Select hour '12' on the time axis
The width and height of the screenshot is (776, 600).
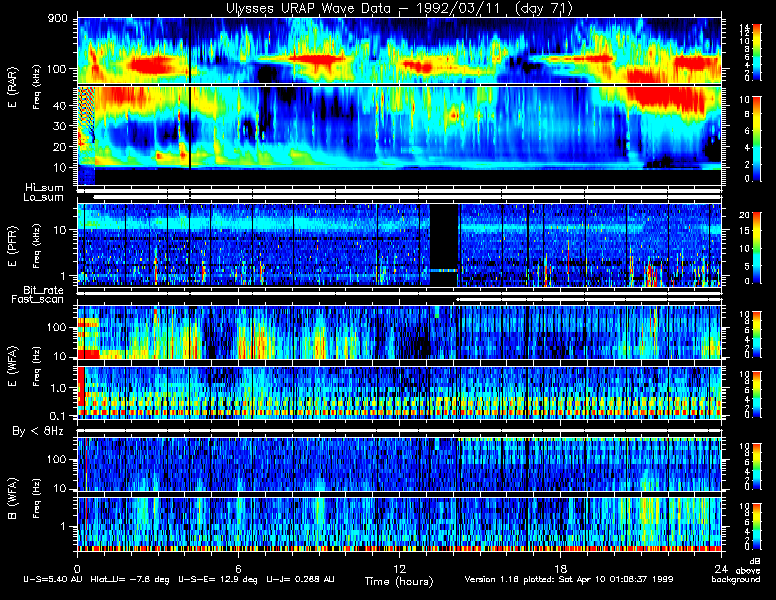399,568
